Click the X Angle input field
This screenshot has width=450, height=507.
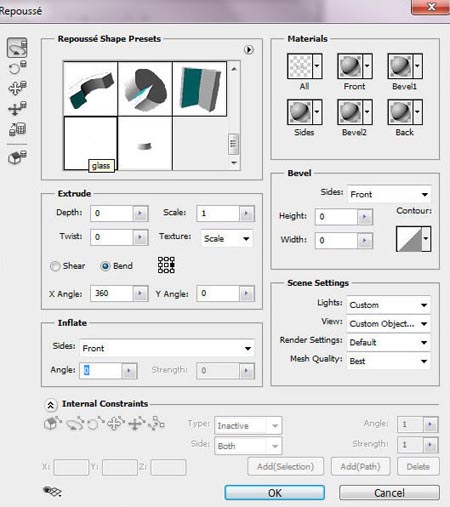click(112, 294)
